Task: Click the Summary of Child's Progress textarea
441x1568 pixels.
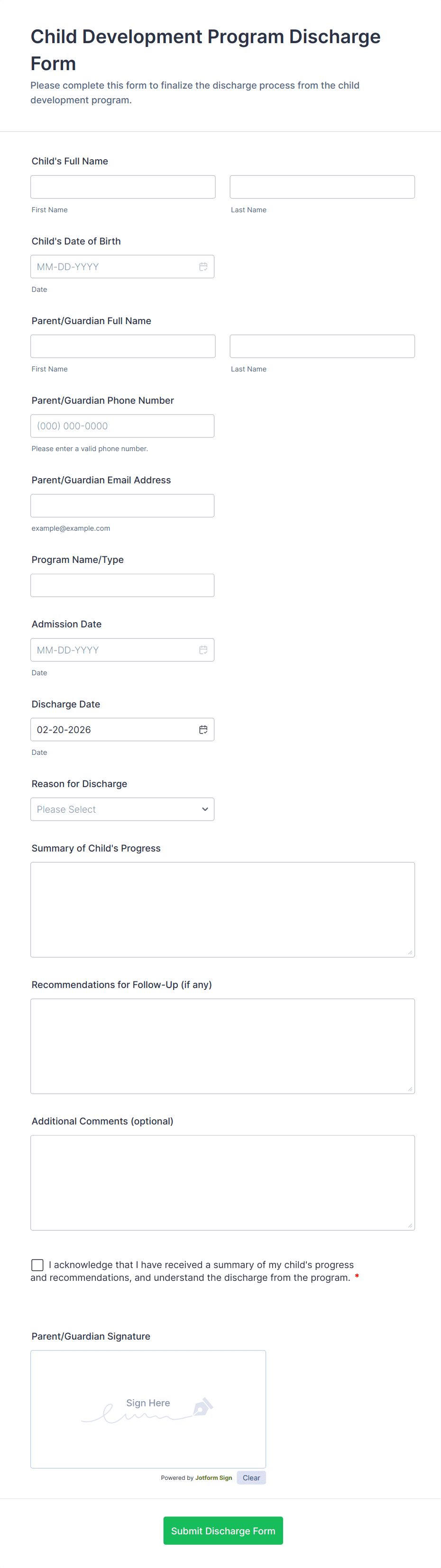Action: (222, 909)
